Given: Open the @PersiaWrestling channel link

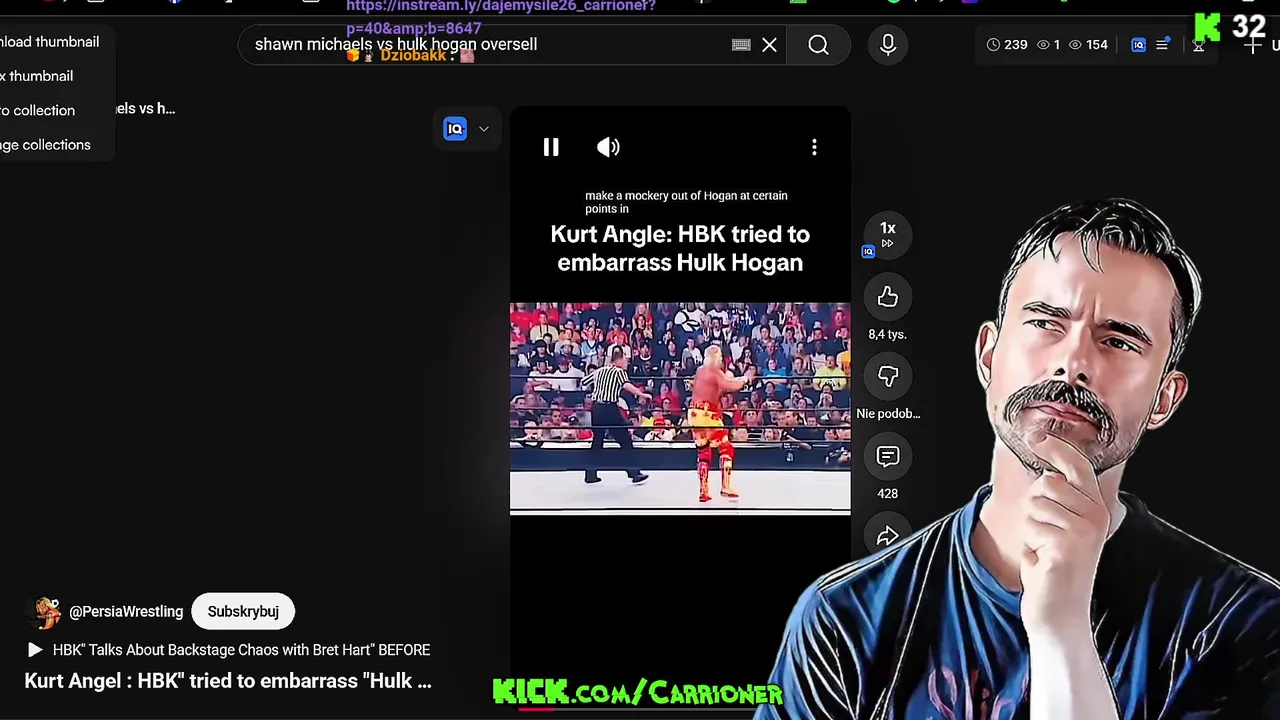Looking at the screenshot, I should coord(126,612).
